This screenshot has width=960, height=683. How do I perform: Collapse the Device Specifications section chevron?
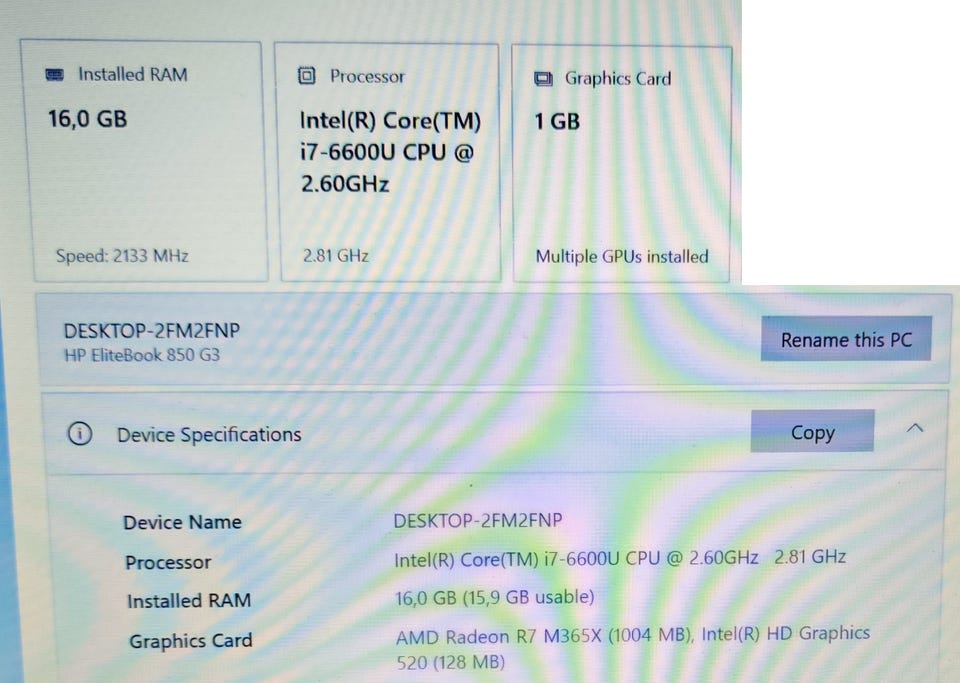point(914,429)
